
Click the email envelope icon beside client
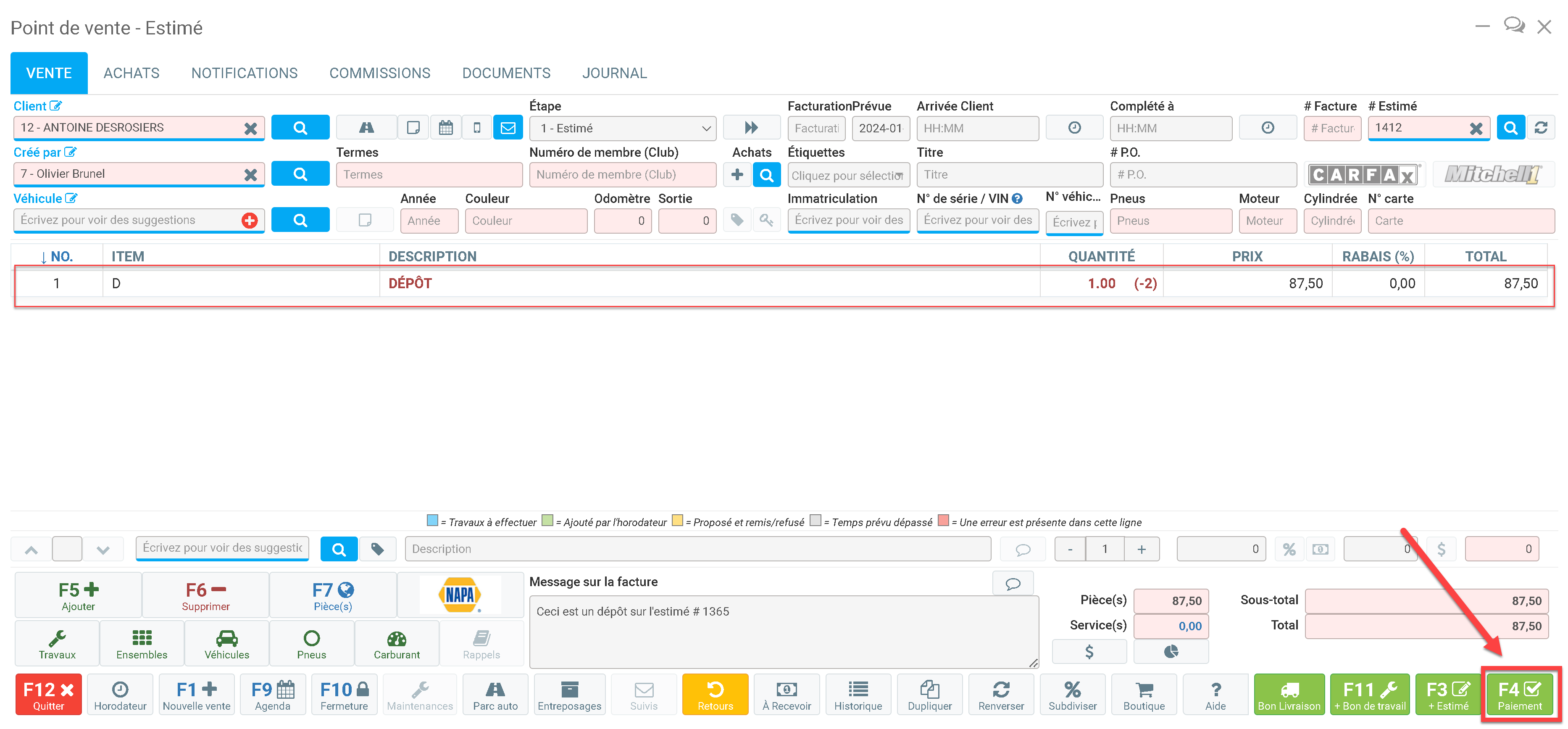[508, 128]
